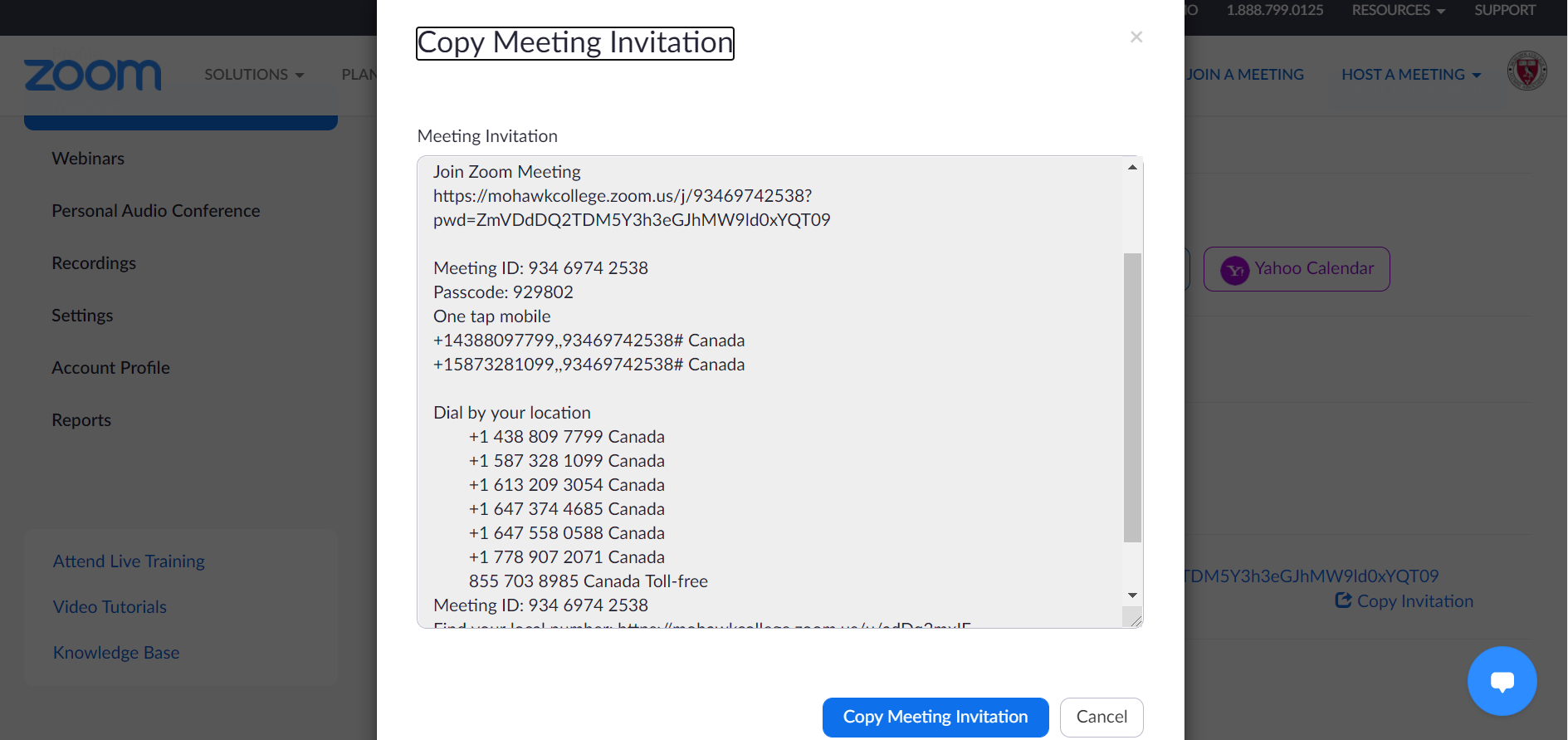This screenshot has height=740, width=1568.
Task: Click the invitation scrollbar thumb
Action: pyautogui.click(x=1132, y=397)
